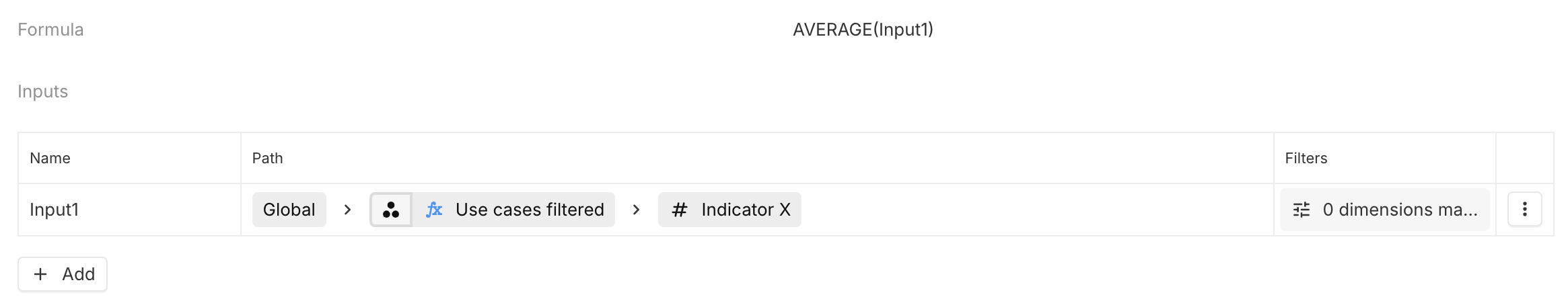The width and height of the screenshot is (1568, 301).
Task: Click the fx formula icon beside Use cases filtered
Action: click(434, 210)
